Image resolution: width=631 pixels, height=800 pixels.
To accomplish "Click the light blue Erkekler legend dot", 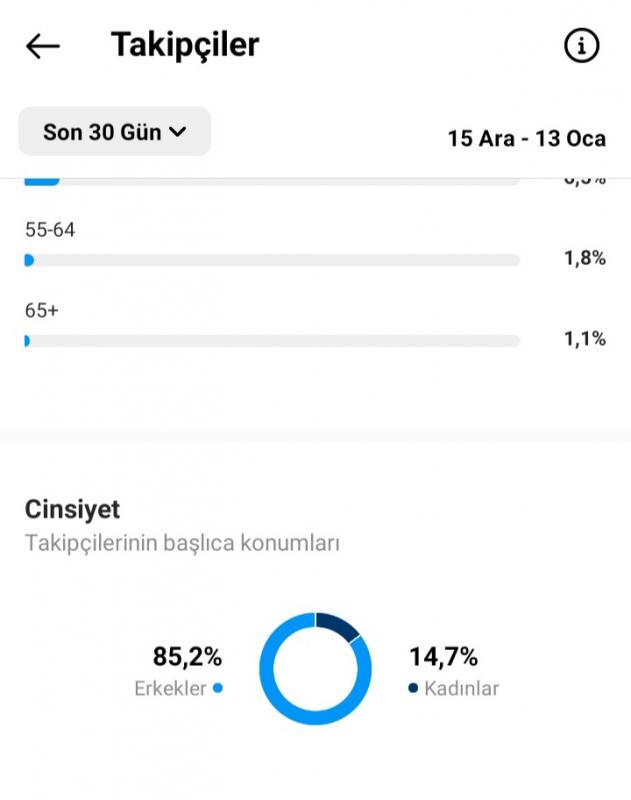I will (x=218, y=688).
